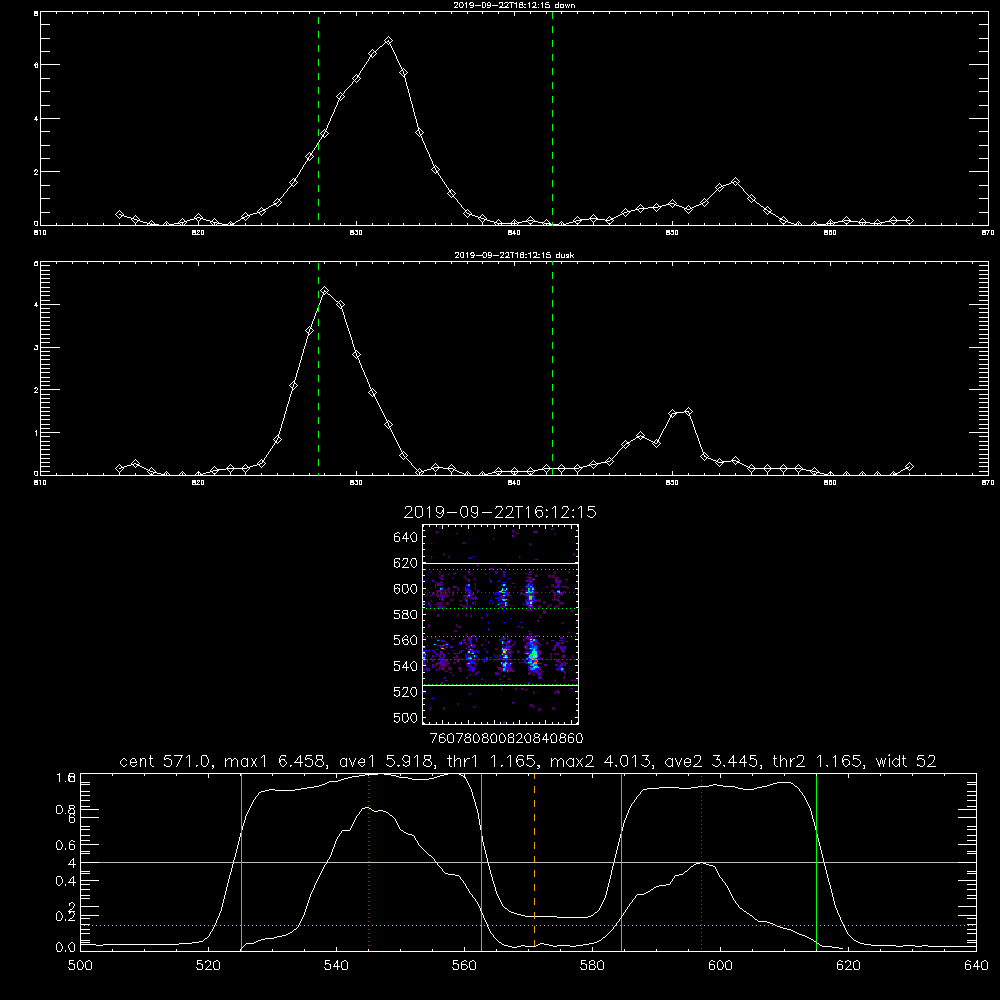Select the dotted horizontal threshold line in bottom plot

[528, 925]
